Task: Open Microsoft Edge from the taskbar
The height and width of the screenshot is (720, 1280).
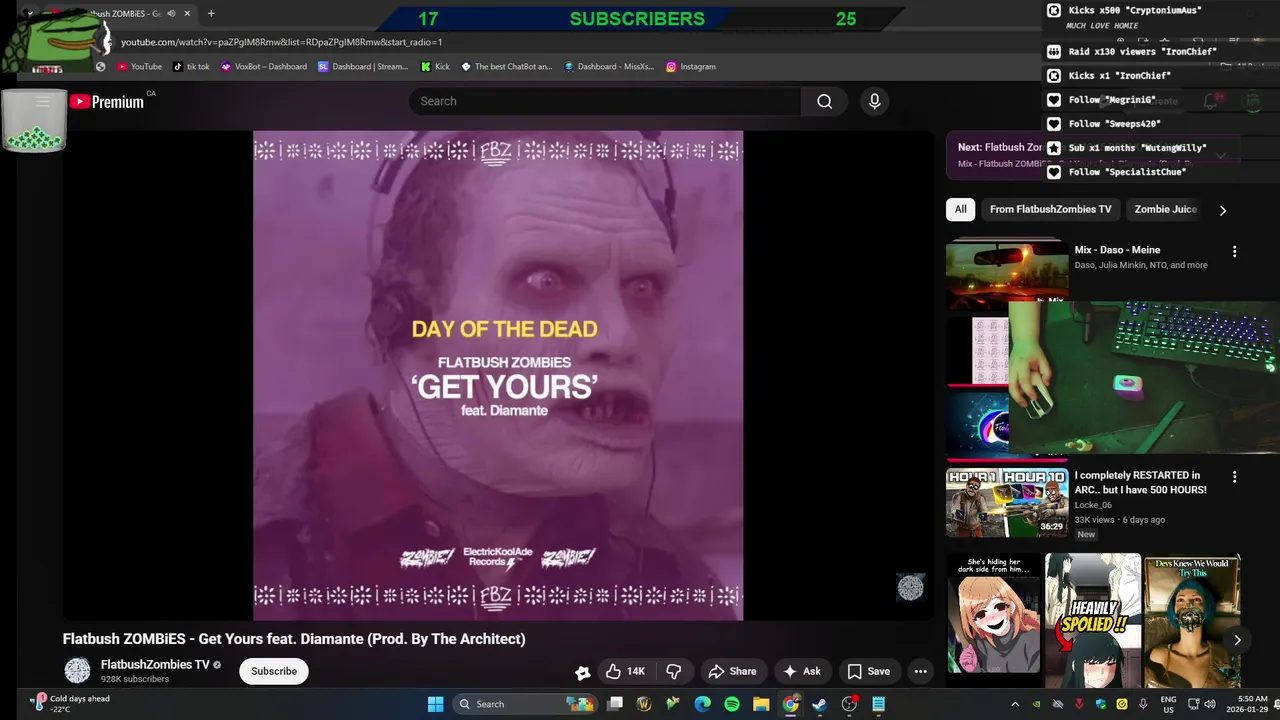Action: 703,704
